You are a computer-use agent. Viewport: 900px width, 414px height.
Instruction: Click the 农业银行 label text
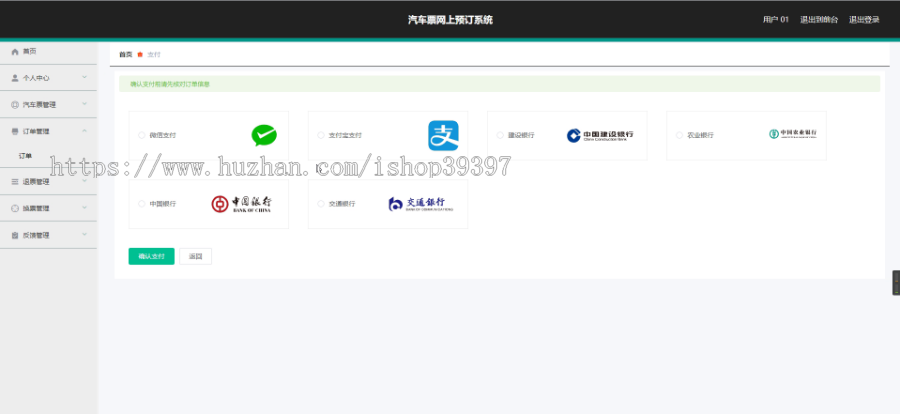pyautogui.click(x=700, y=136)
